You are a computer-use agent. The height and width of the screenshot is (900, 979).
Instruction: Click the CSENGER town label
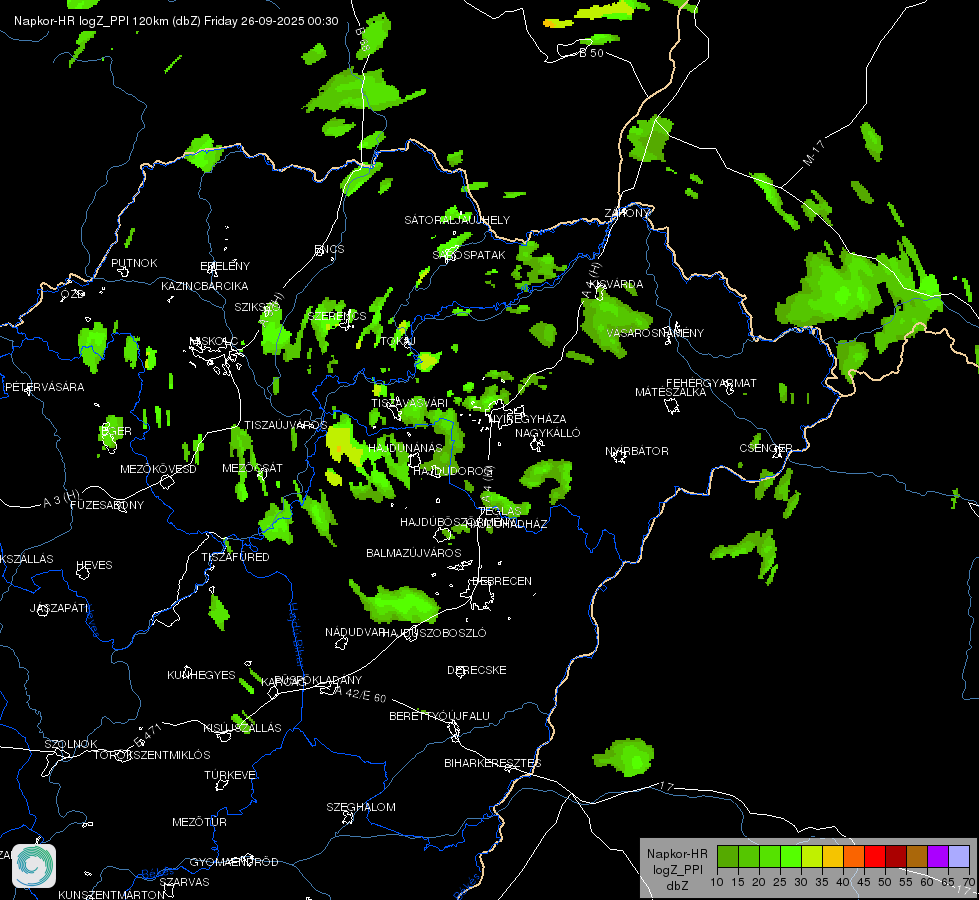click(x=765, y=448)
